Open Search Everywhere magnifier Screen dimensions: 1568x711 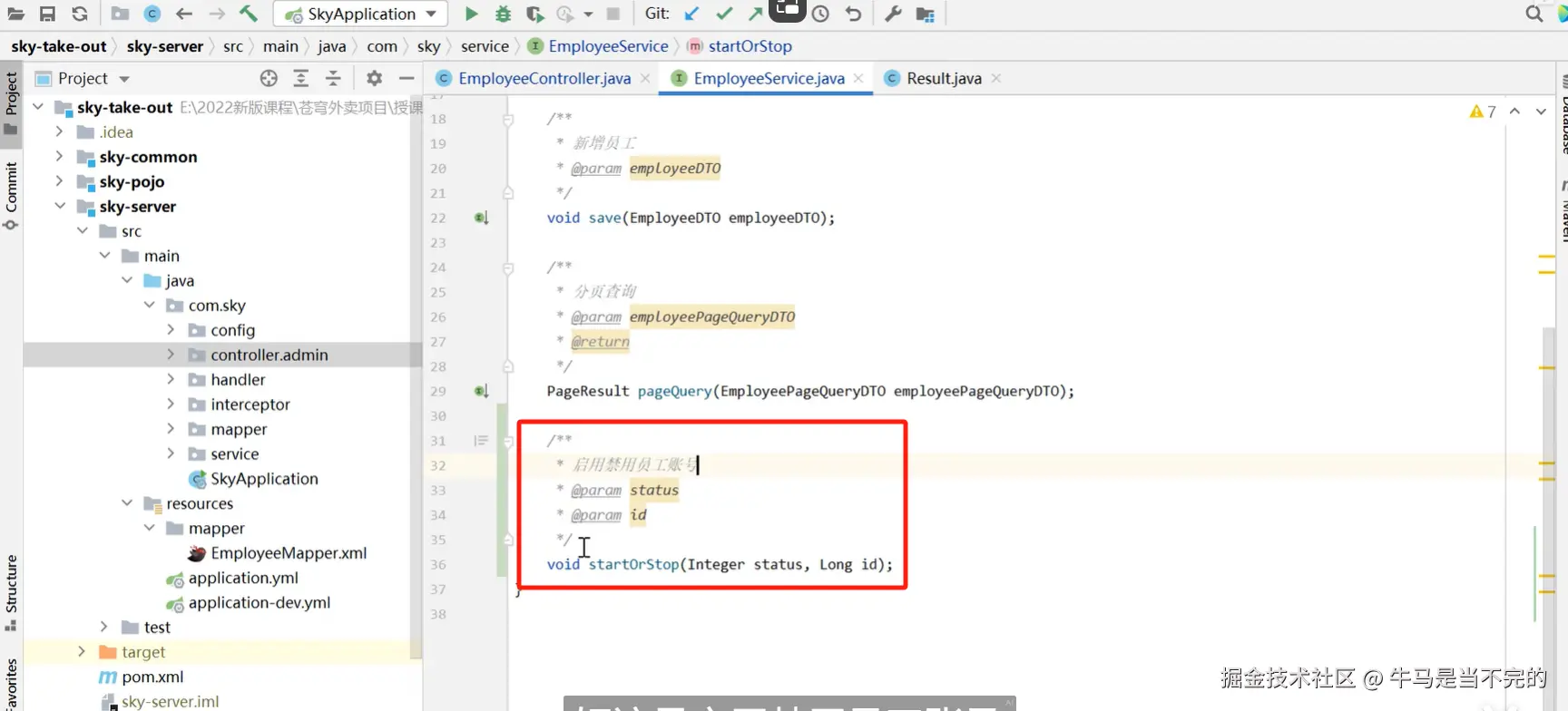[x=1534, y=14]
